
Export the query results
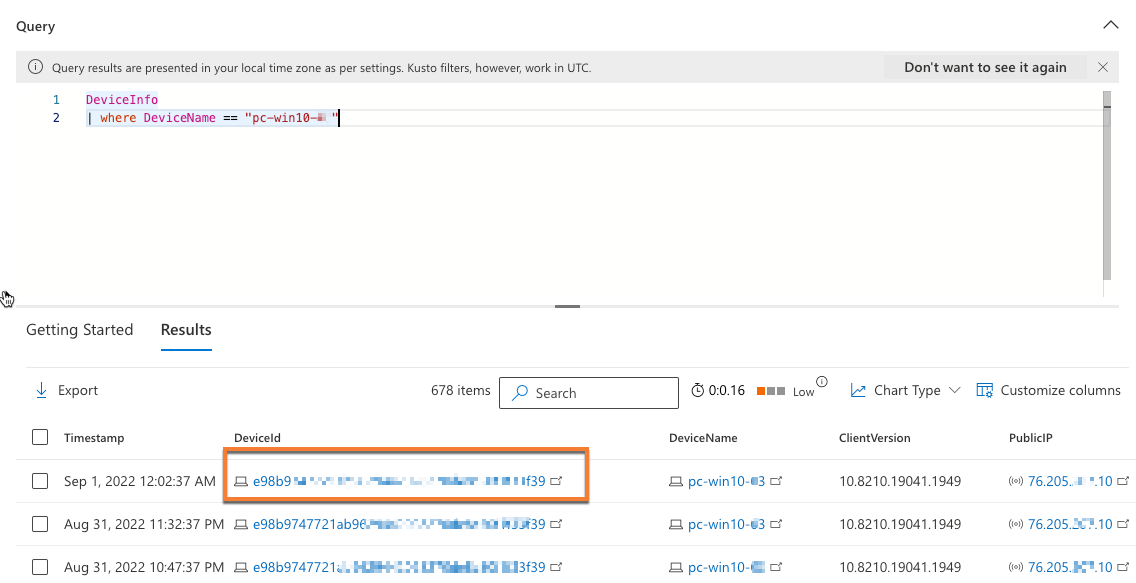coord(66,390)
